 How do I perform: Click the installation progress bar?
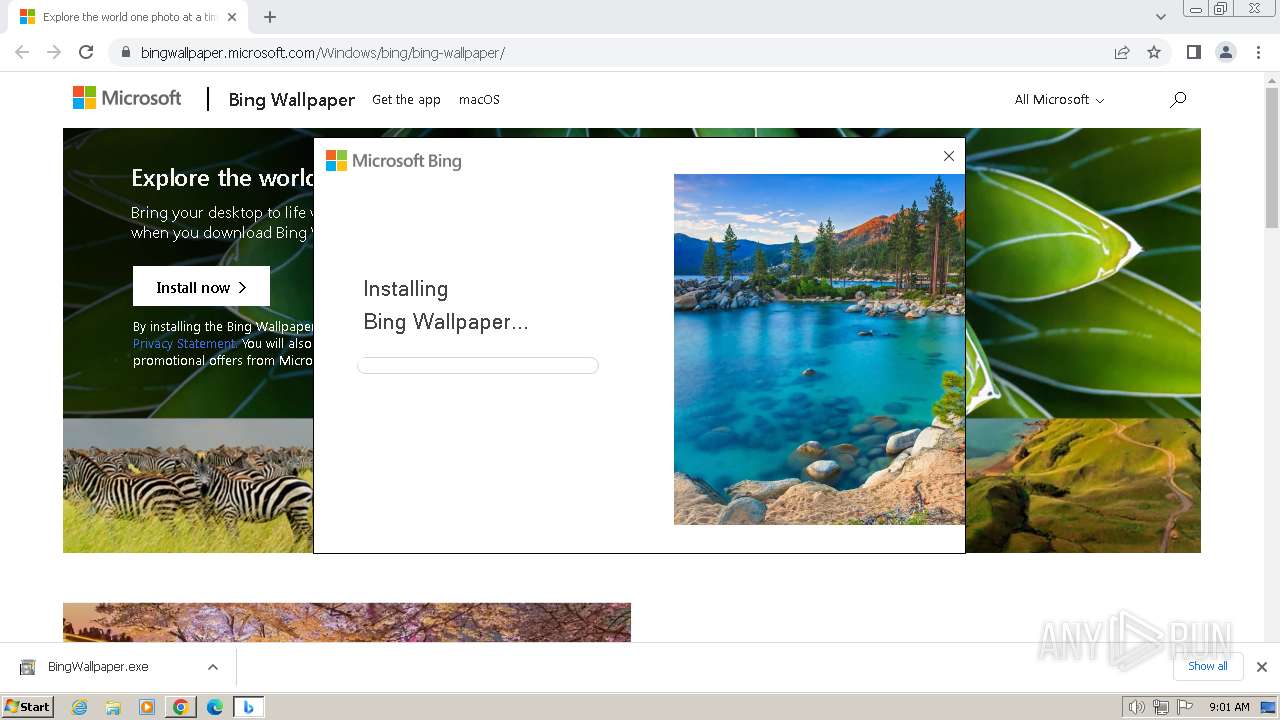point(478,365)
